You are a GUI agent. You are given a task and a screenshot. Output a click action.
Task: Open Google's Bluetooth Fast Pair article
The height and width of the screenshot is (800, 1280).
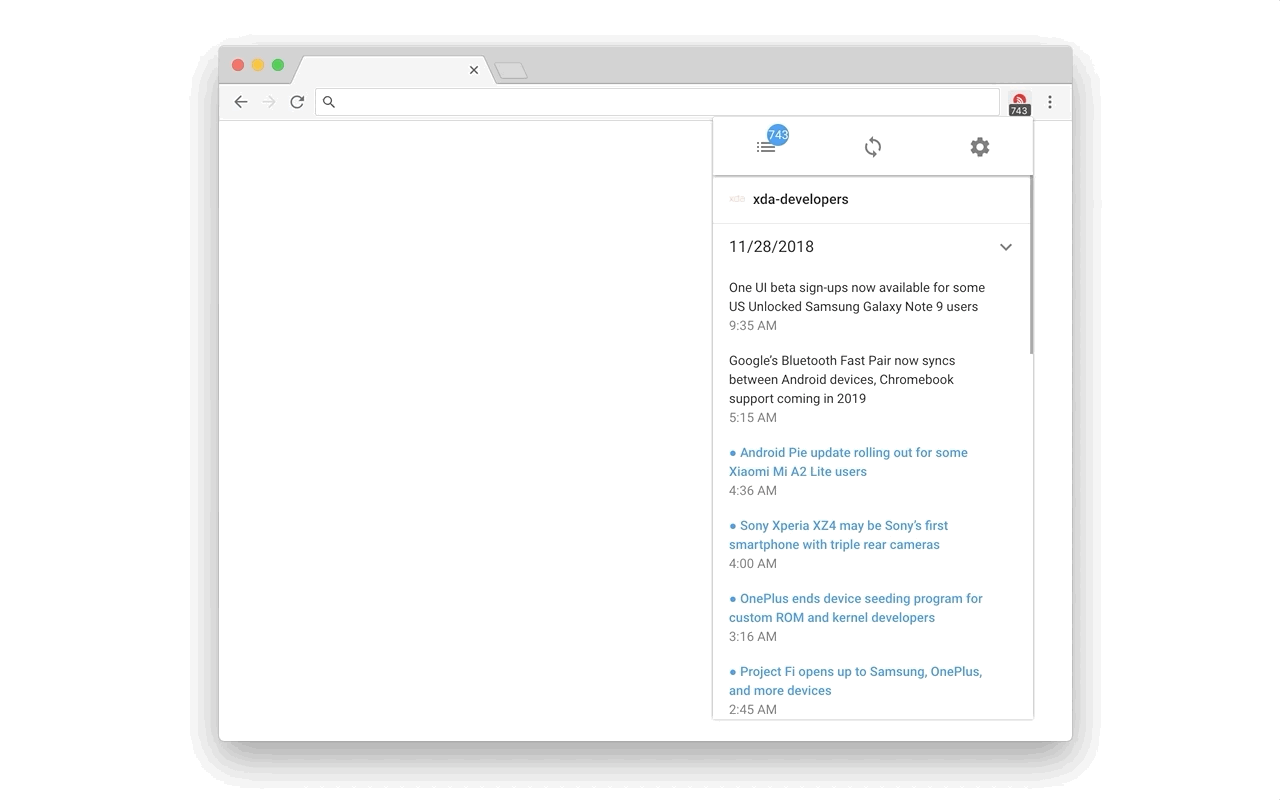(841, 379)
